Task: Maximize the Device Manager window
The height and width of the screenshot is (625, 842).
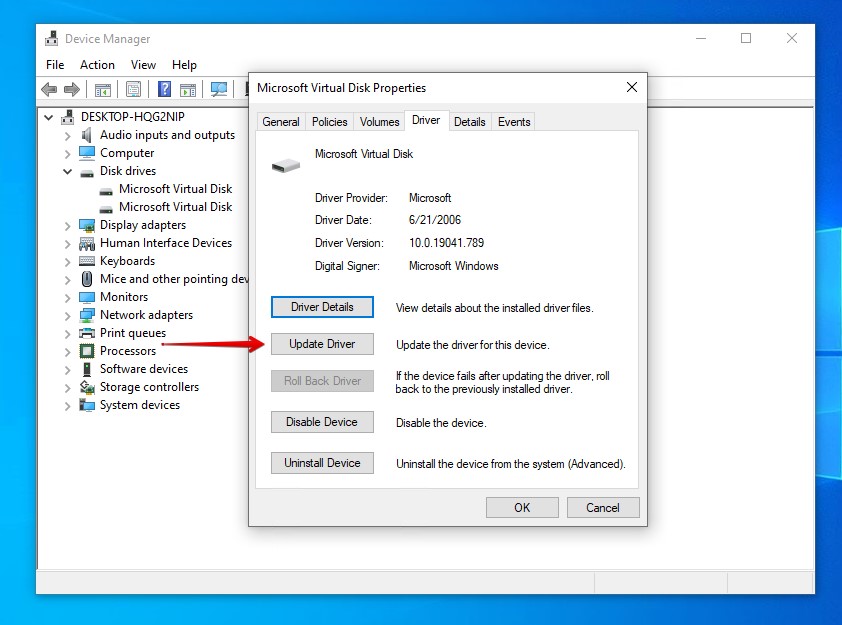Action: click(746, 38)
